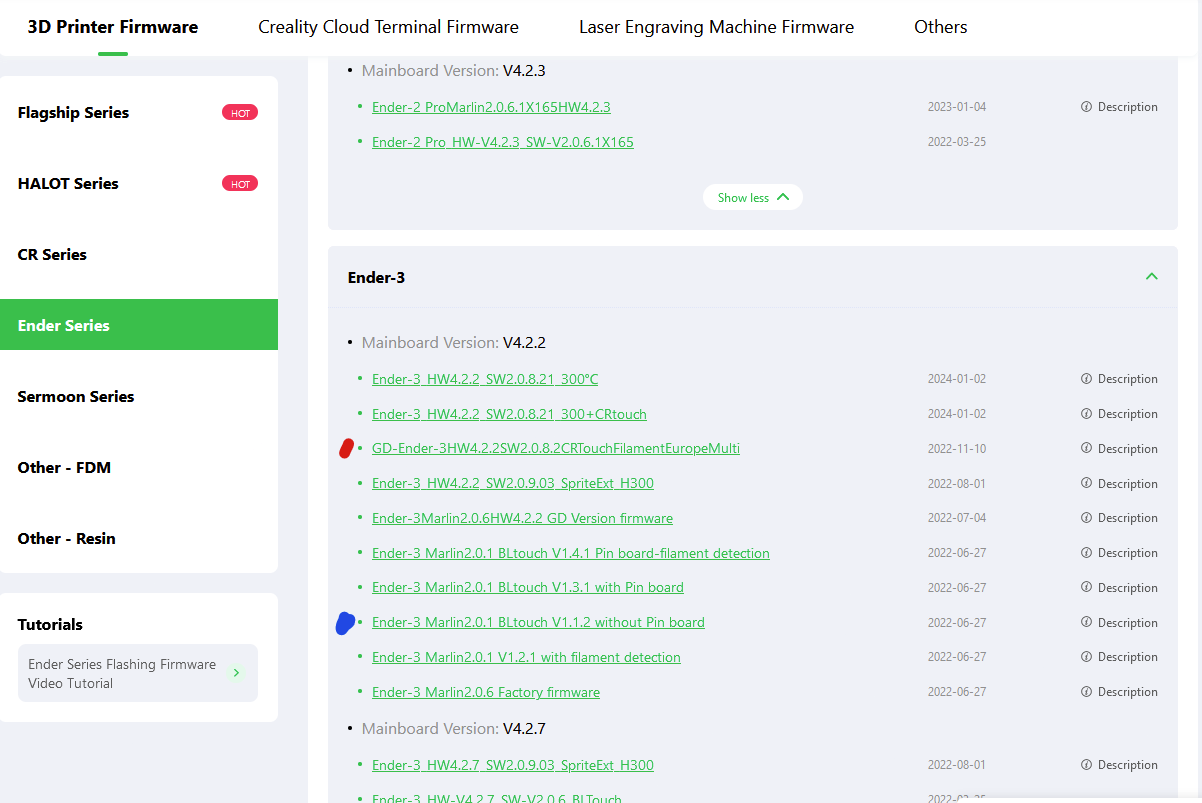The image size is (1202, 803).
Task: Click the Ender-3 section heading
Action: [x=376, y=278]
